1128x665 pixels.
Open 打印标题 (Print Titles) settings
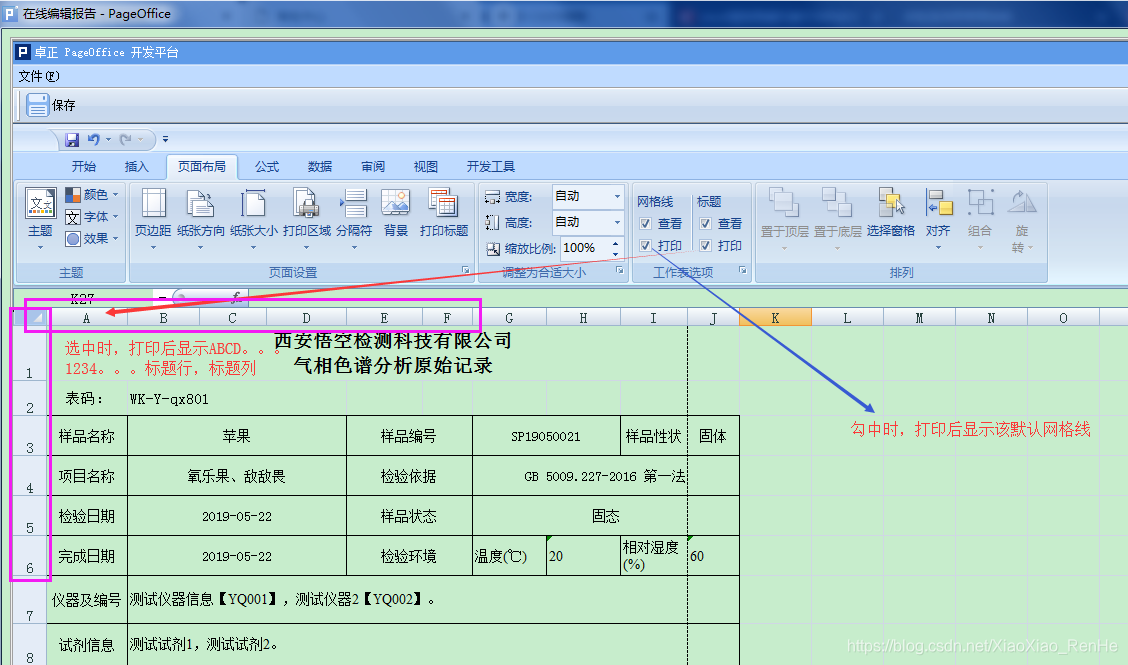(x=443, y=212)
